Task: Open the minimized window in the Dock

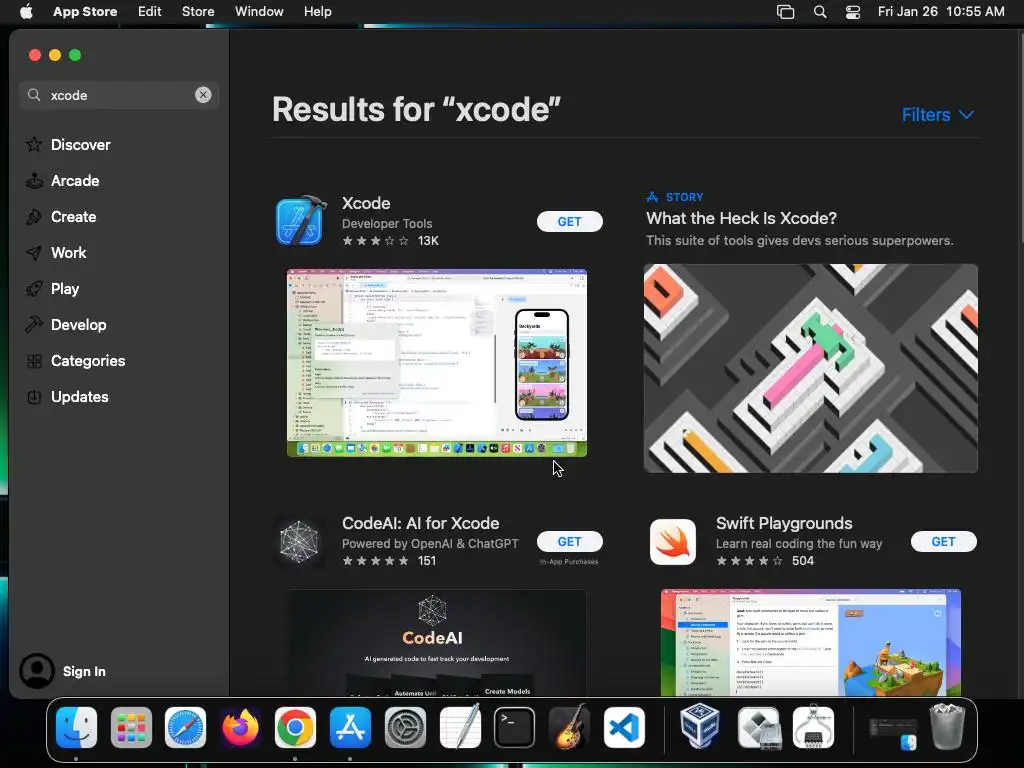Action: tap(893, 733)
